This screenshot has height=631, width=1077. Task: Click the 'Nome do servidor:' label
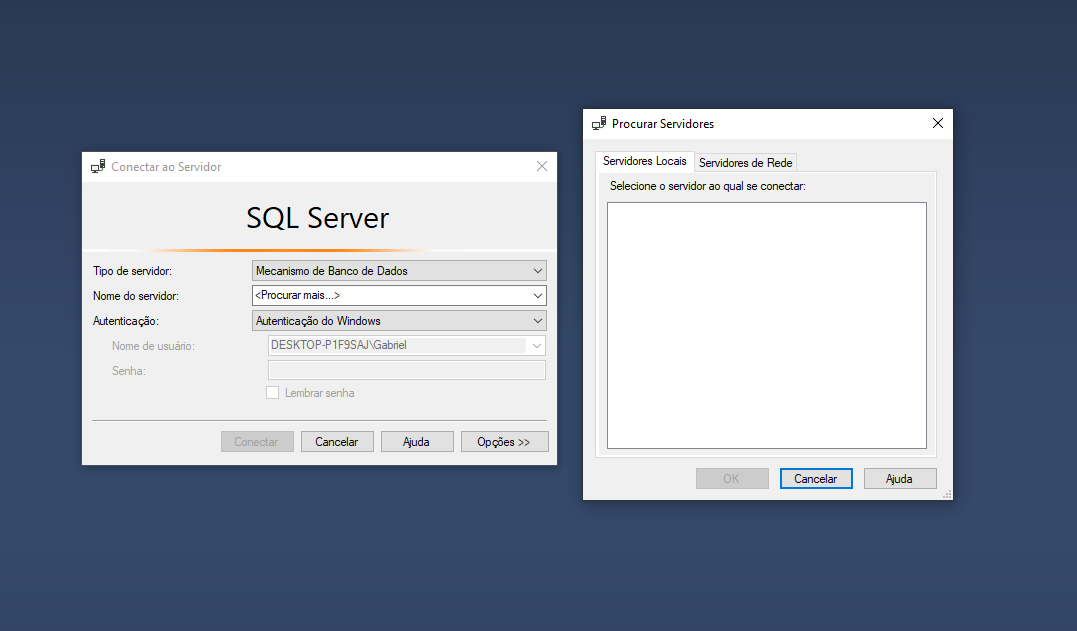136,296
